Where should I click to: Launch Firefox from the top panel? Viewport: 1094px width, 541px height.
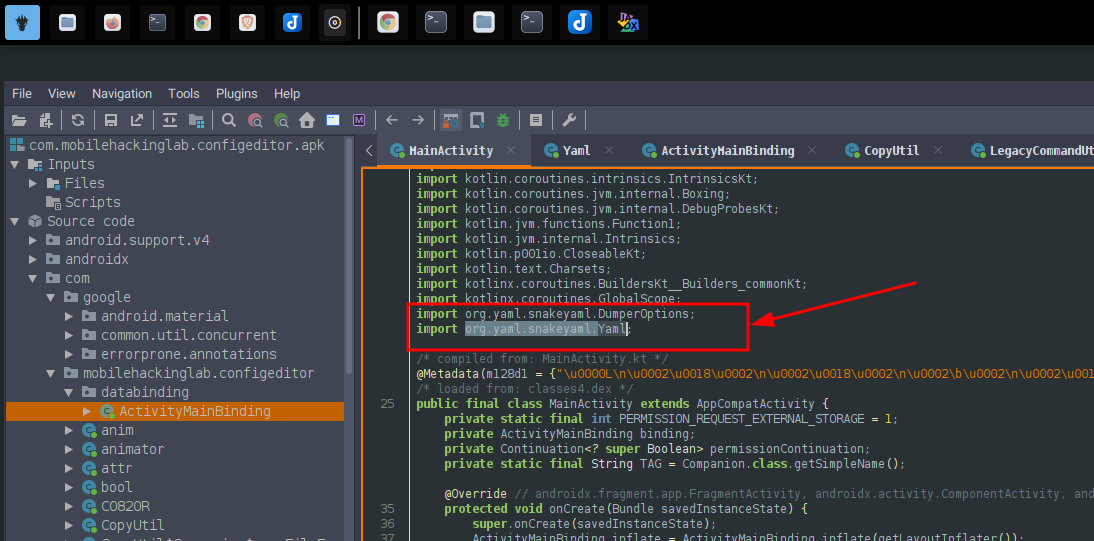112,22
